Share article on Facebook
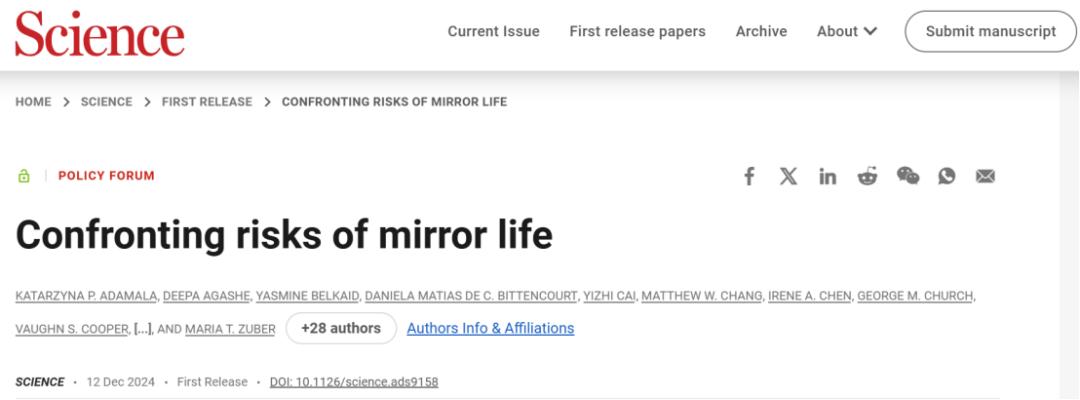The image size is (1080, 400). (749, 176)
